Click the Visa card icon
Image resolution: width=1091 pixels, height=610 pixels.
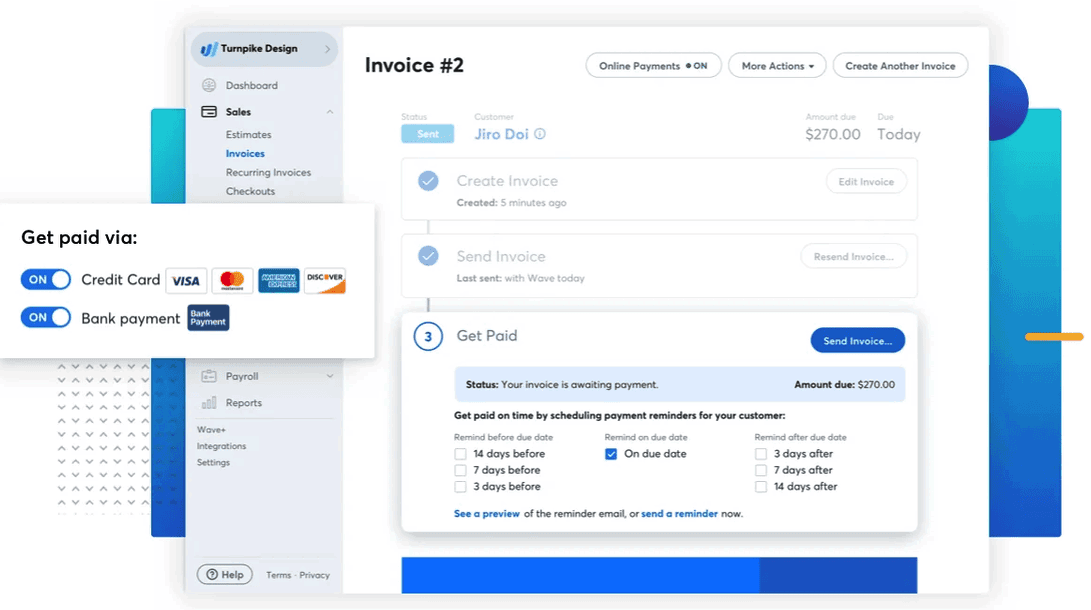tap(186, 281)
